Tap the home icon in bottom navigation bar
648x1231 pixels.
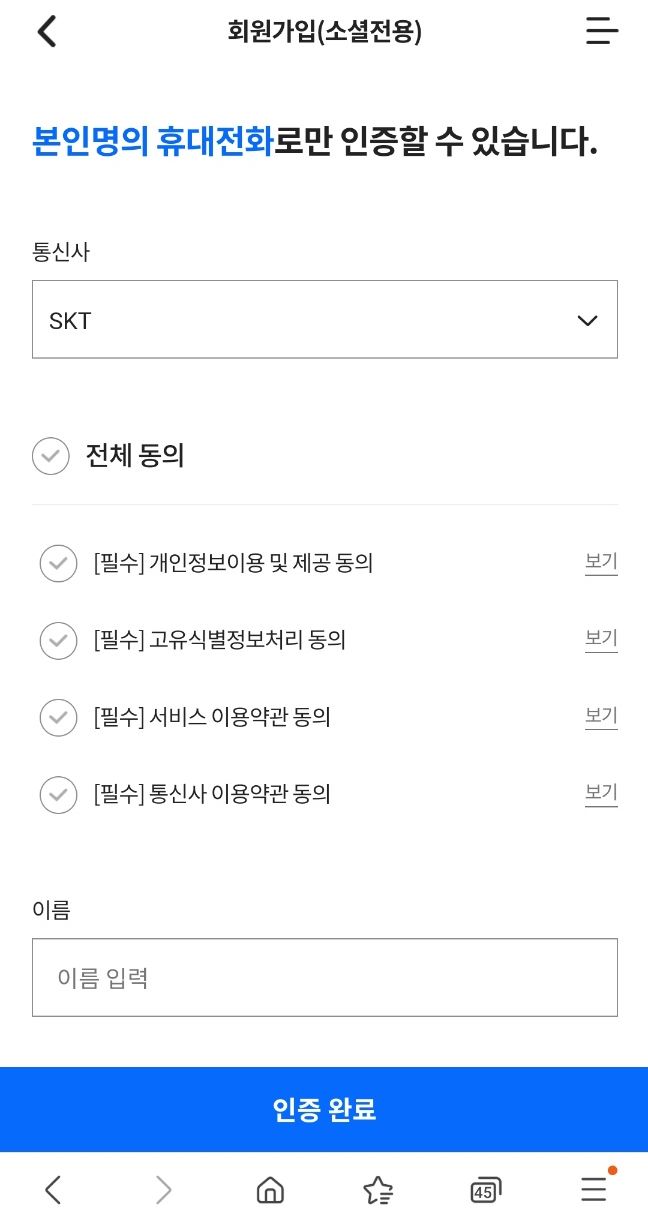point(269,1189)
